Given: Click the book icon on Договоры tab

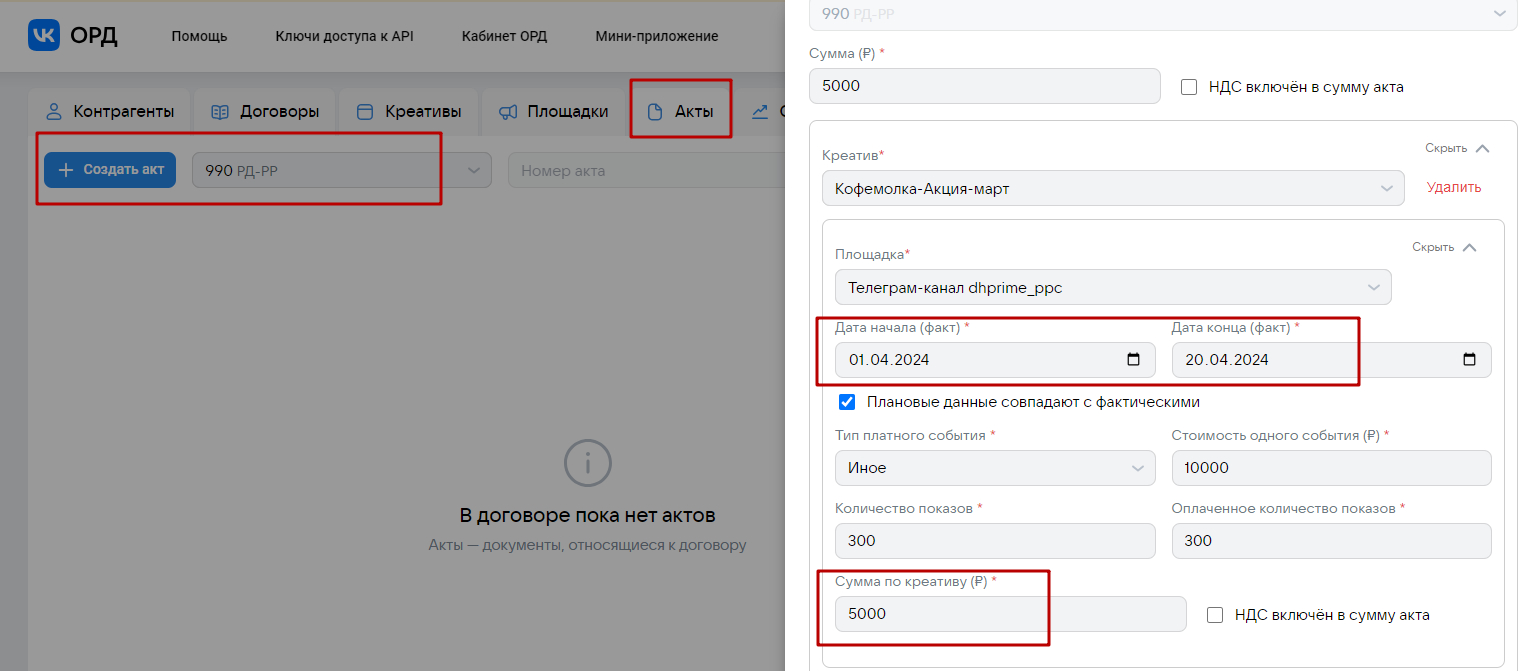Looking at the screenshot, I should click(221, 112).
